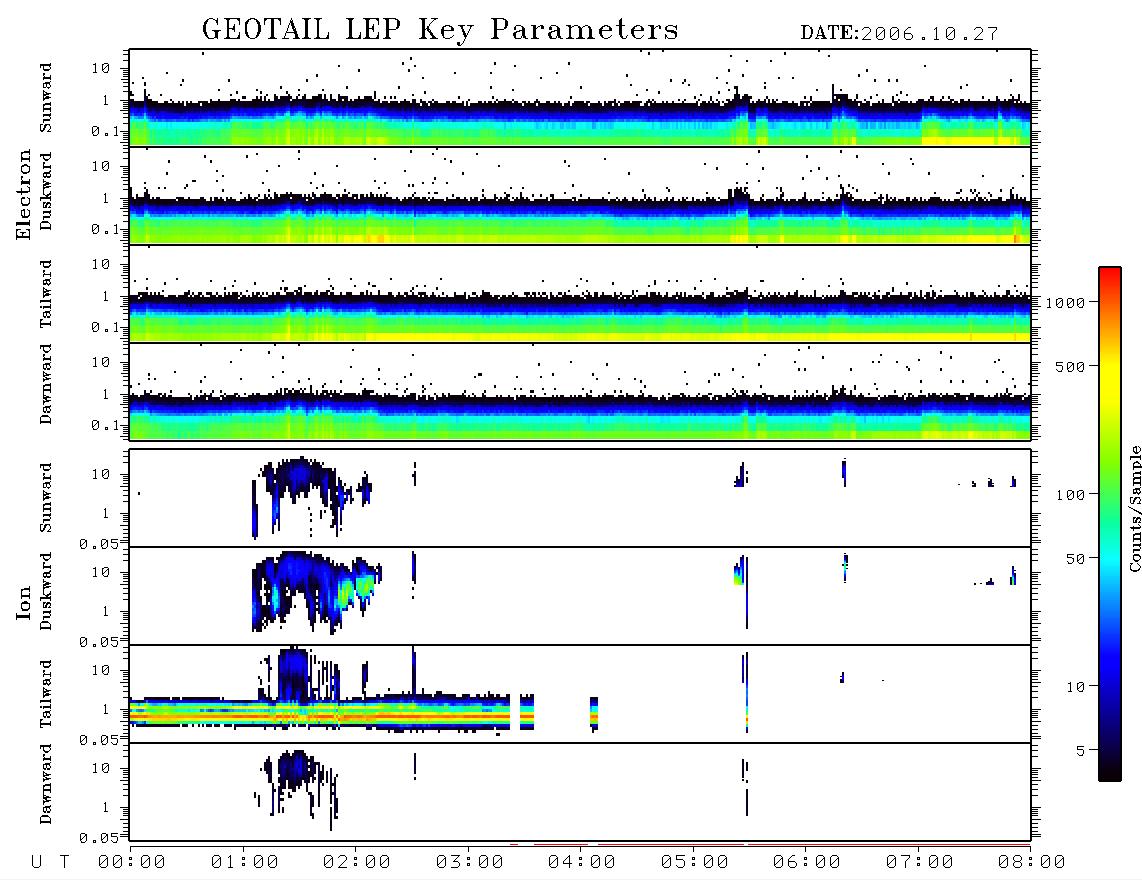This screenshot has width=1142, height=880.
Task: Click the 03:00 time tick label
Action: click(470, 863)
